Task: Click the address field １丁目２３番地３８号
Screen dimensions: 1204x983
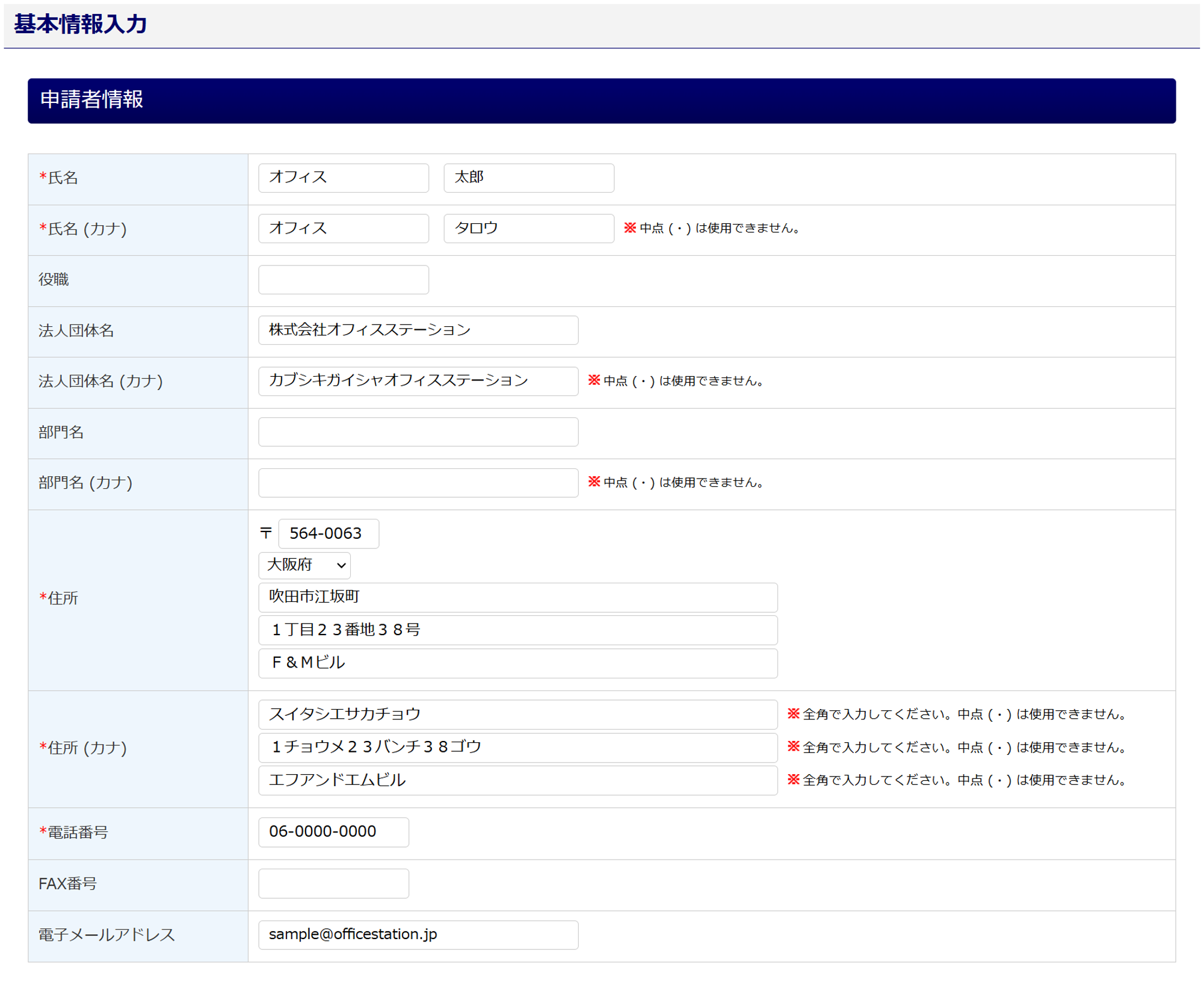Action: 517,630
